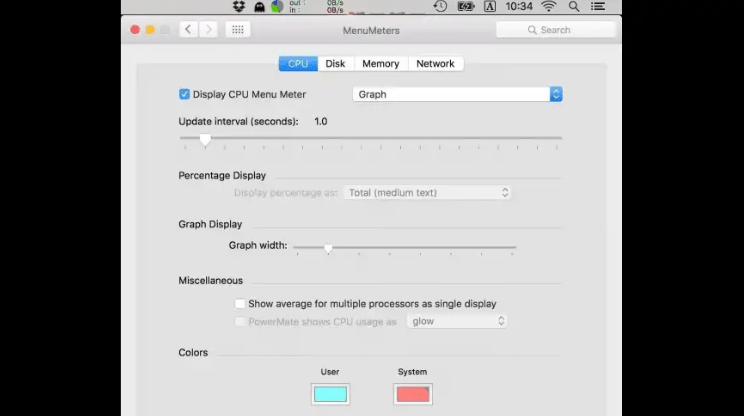Open the Dropbox menu bar icon
This screenshot has width=744, height=416.
click(239, 6)
